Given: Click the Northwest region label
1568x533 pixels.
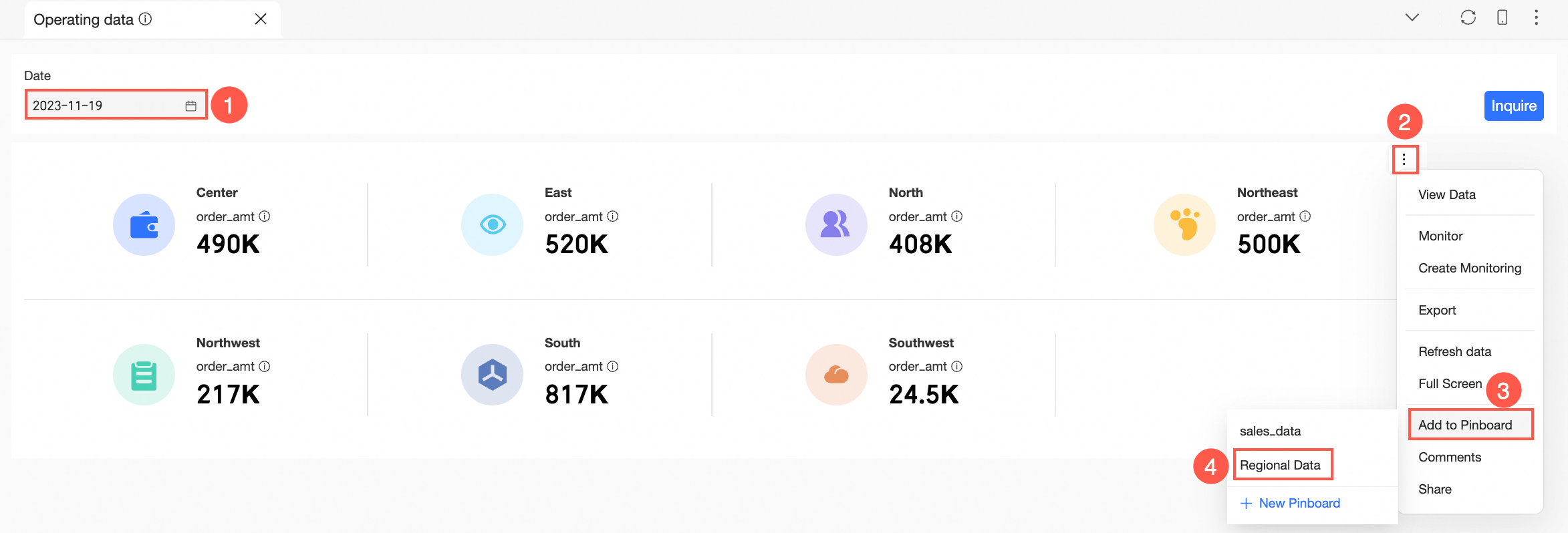Looking at the screenshot, I should tap(228, 343).
